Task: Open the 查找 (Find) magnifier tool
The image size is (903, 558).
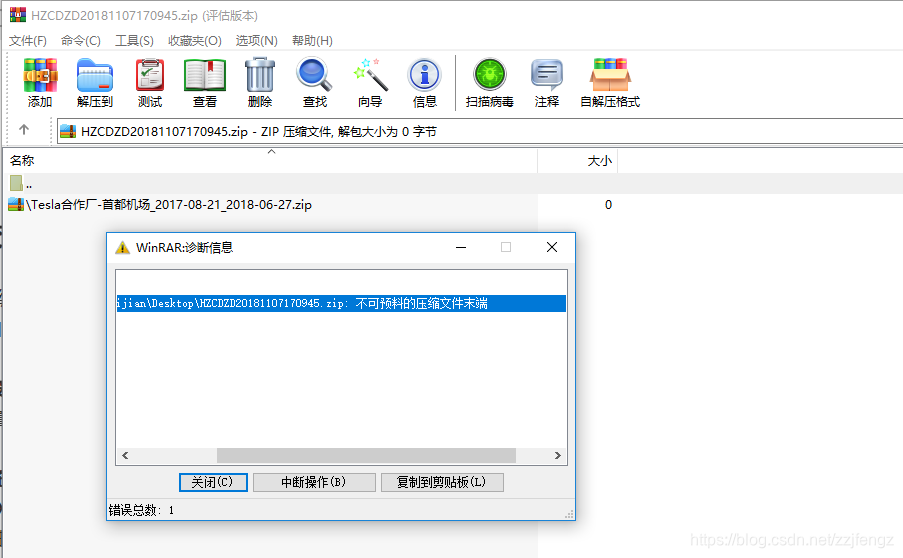Action: [314, 82]
